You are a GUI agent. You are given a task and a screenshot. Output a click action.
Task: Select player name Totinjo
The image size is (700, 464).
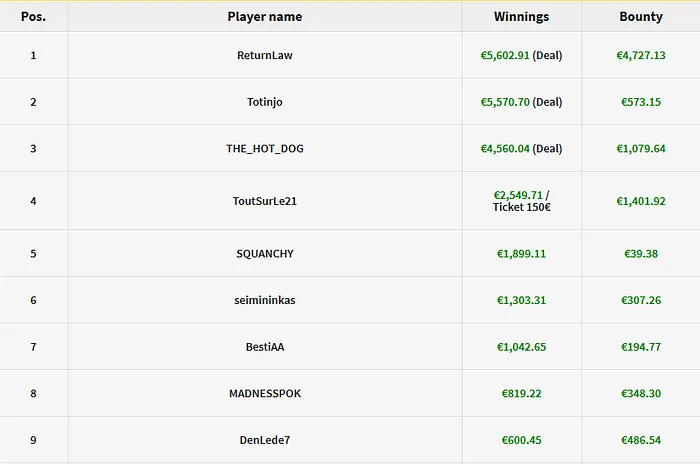(x=265, y=102)
